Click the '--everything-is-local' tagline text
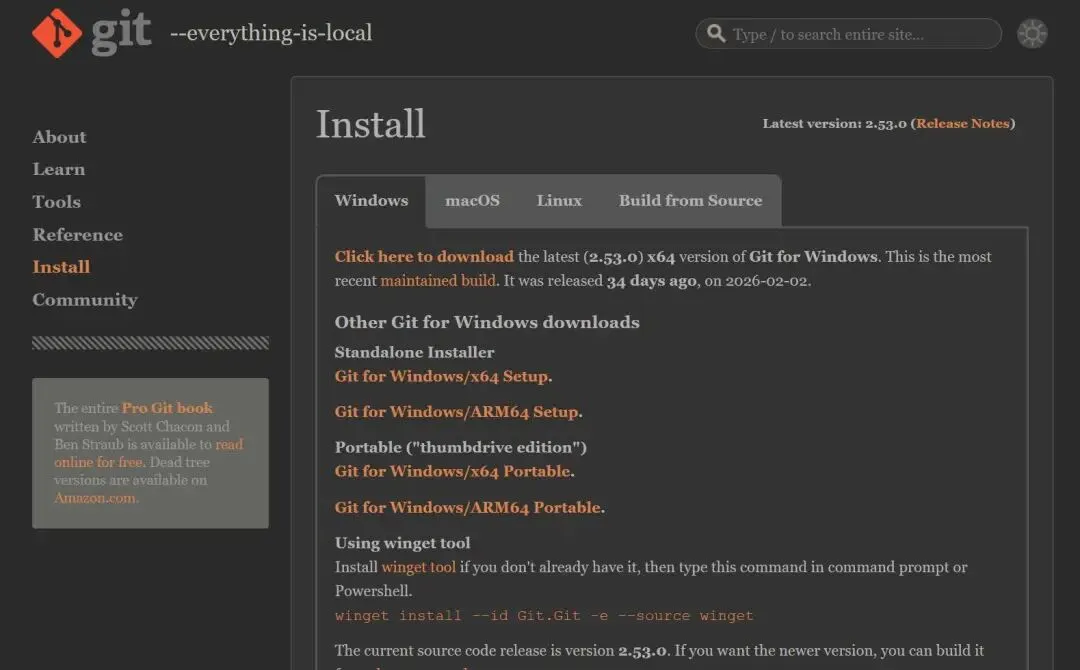 pyautogui.click(x=271, y=33)
